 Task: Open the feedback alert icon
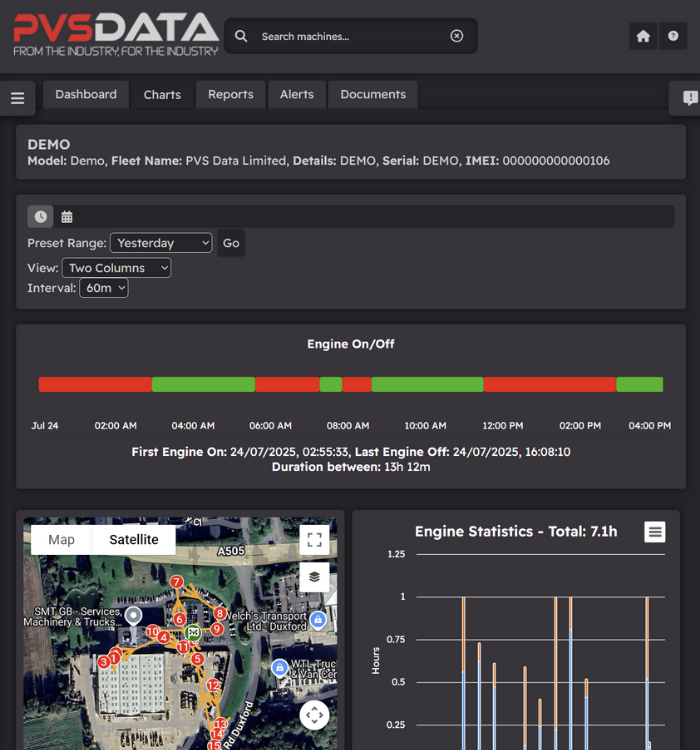[x=689, y=98]
